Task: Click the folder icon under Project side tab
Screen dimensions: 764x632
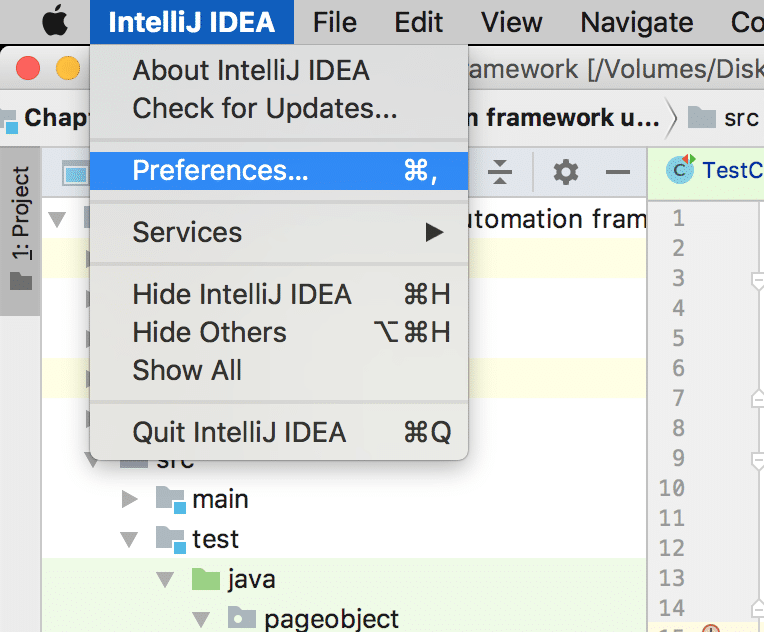Action: coord(21,281)
